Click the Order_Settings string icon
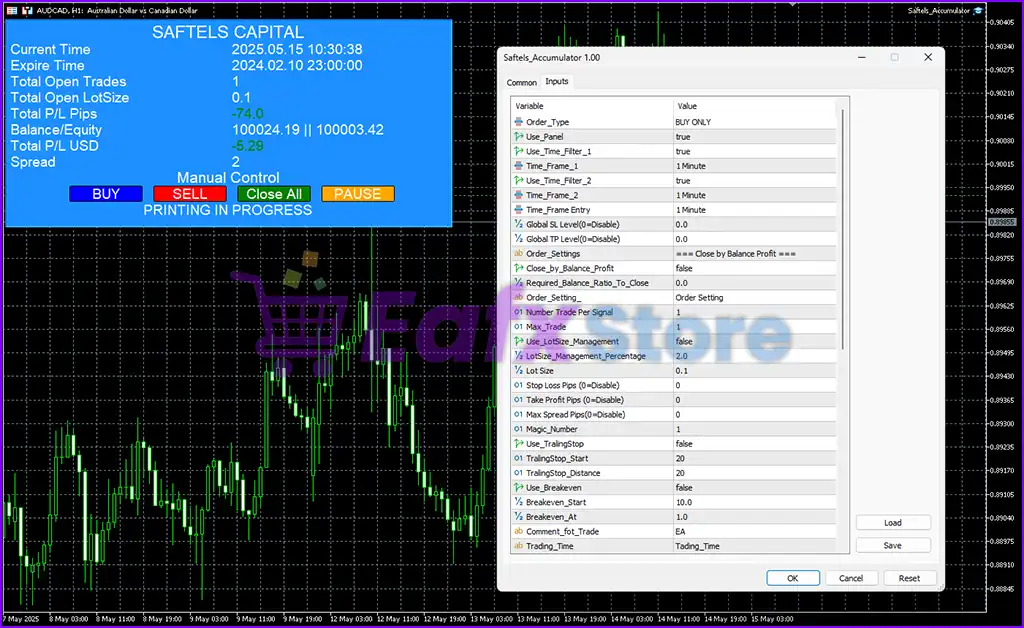 519,253
